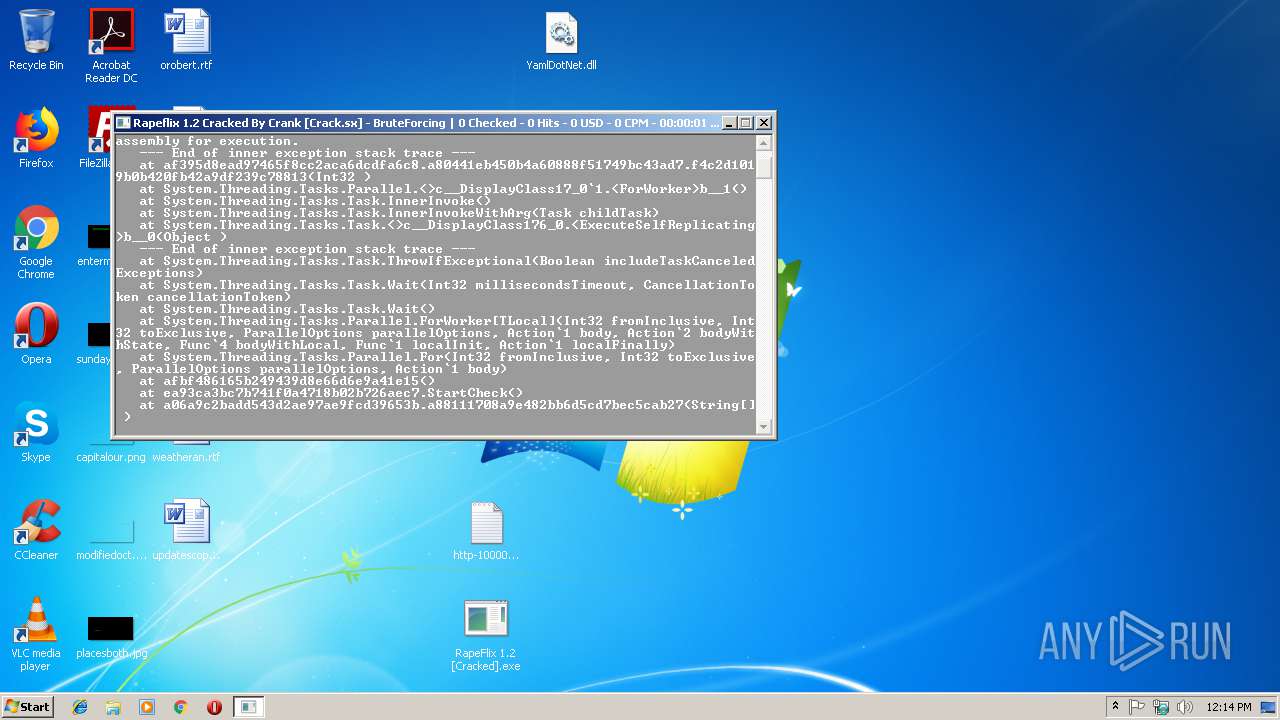Click the console window title bar text

coord(425,123)
